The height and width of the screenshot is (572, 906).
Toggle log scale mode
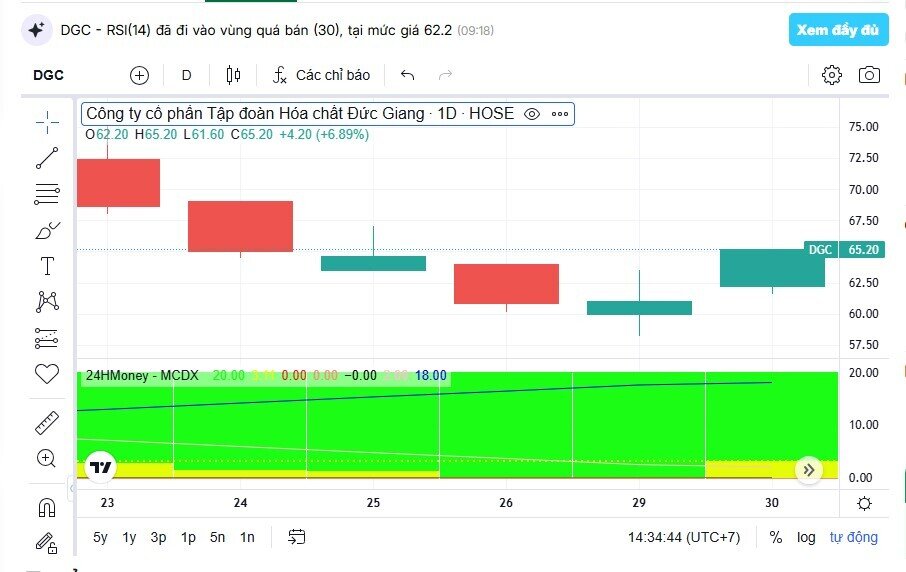(x=806, y=537)
